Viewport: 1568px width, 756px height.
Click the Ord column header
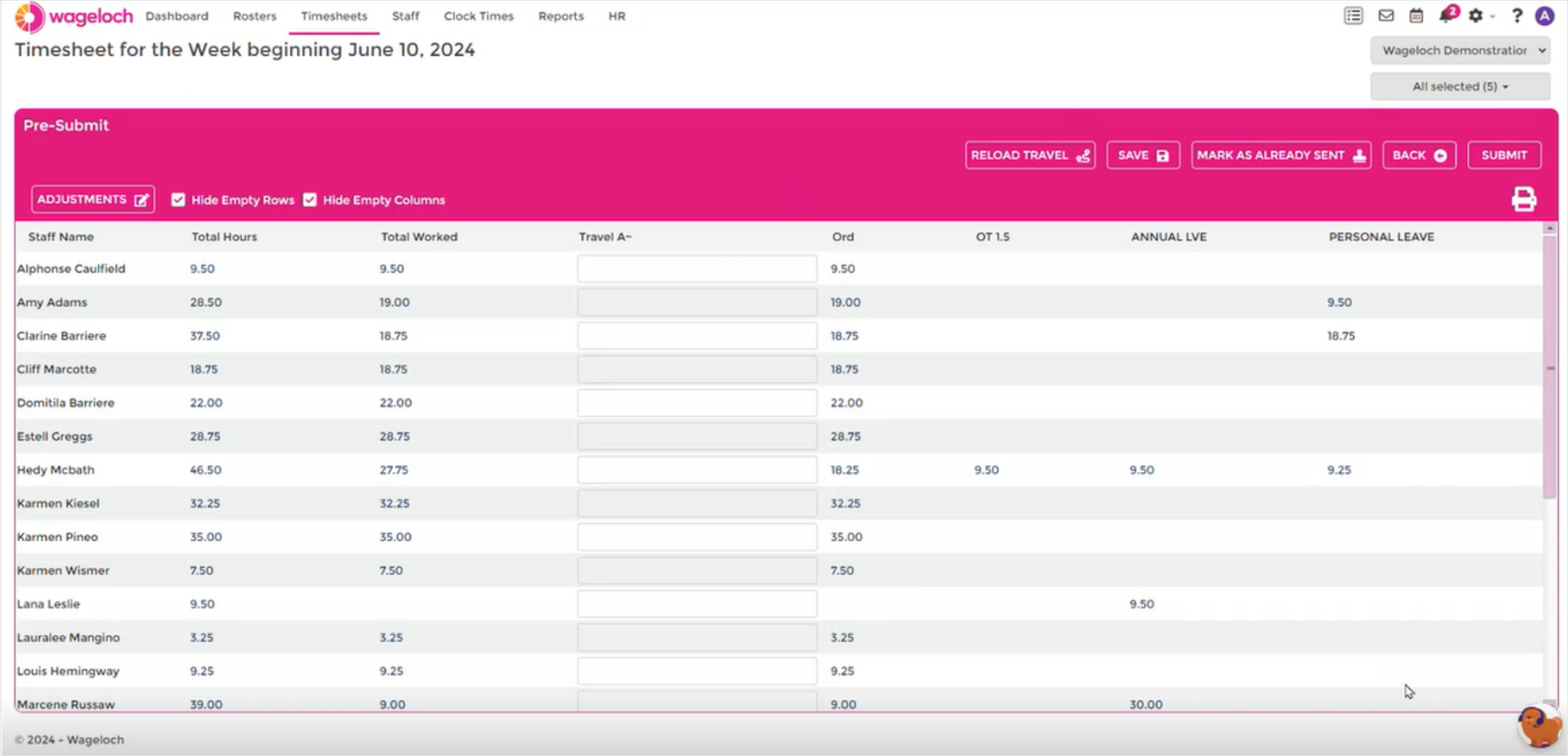843,236
